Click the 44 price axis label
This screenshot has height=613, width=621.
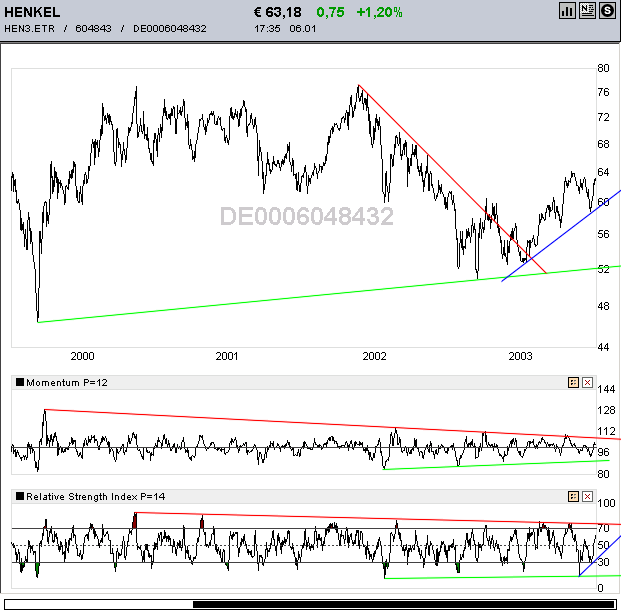click(x=603, y=347)
